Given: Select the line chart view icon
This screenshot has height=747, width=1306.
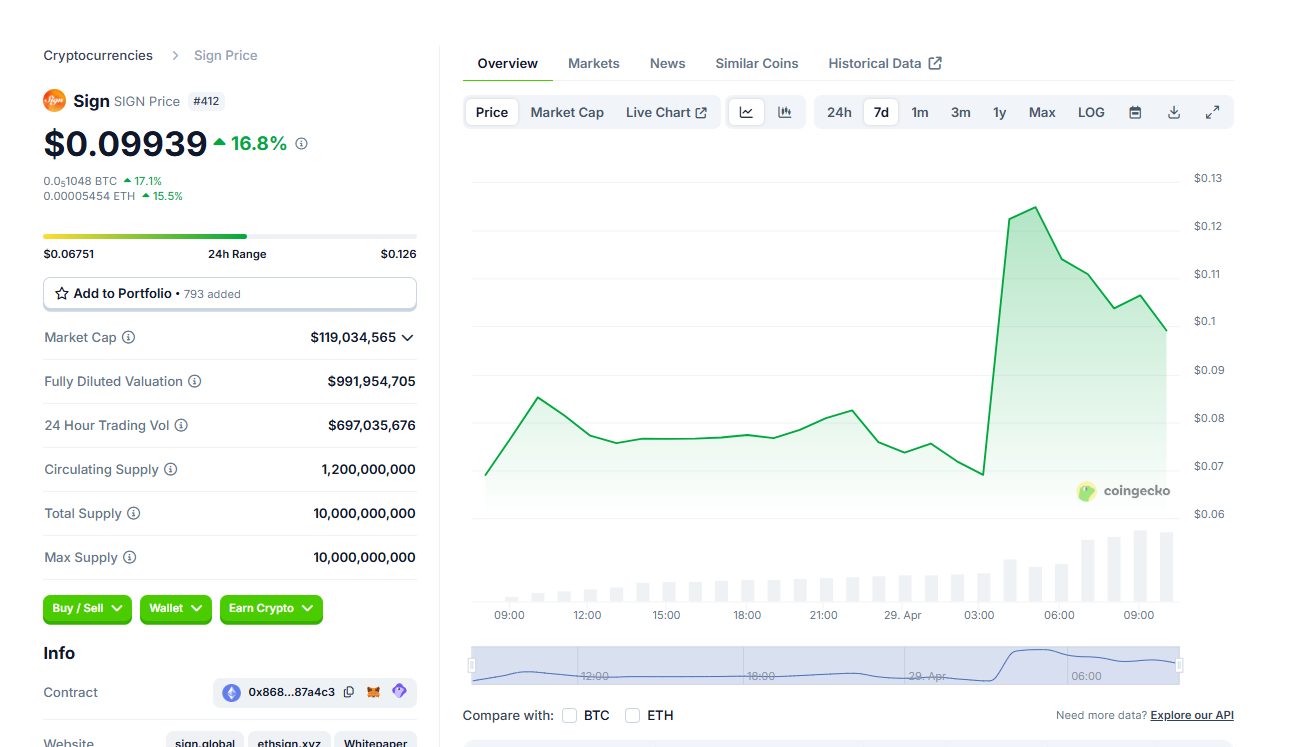Looking at the screenshot, I should point(746,112).
